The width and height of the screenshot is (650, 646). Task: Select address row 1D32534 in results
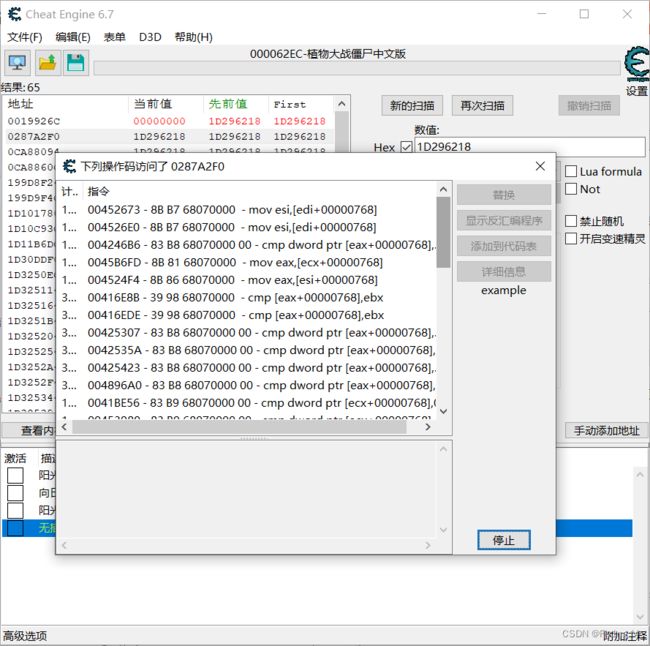[x=30, y=398]
